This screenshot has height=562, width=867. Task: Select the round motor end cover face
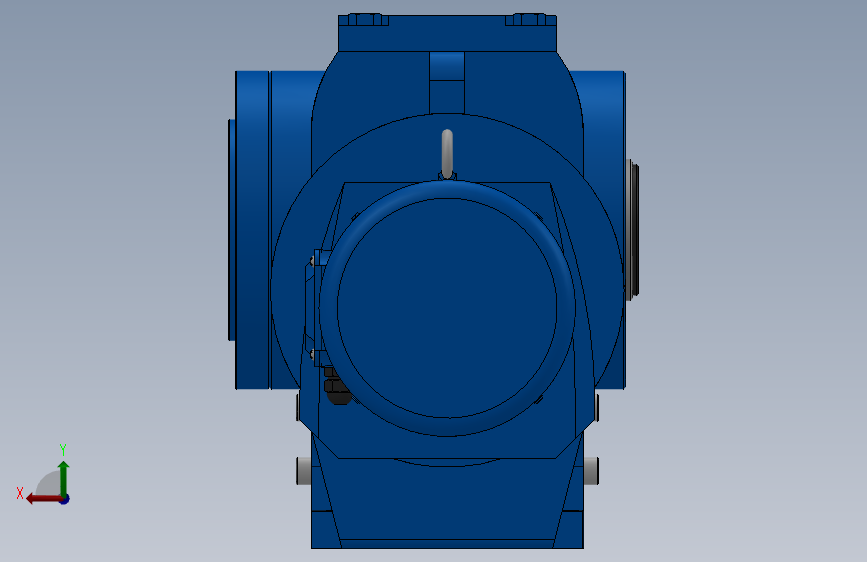pos(447,308)
